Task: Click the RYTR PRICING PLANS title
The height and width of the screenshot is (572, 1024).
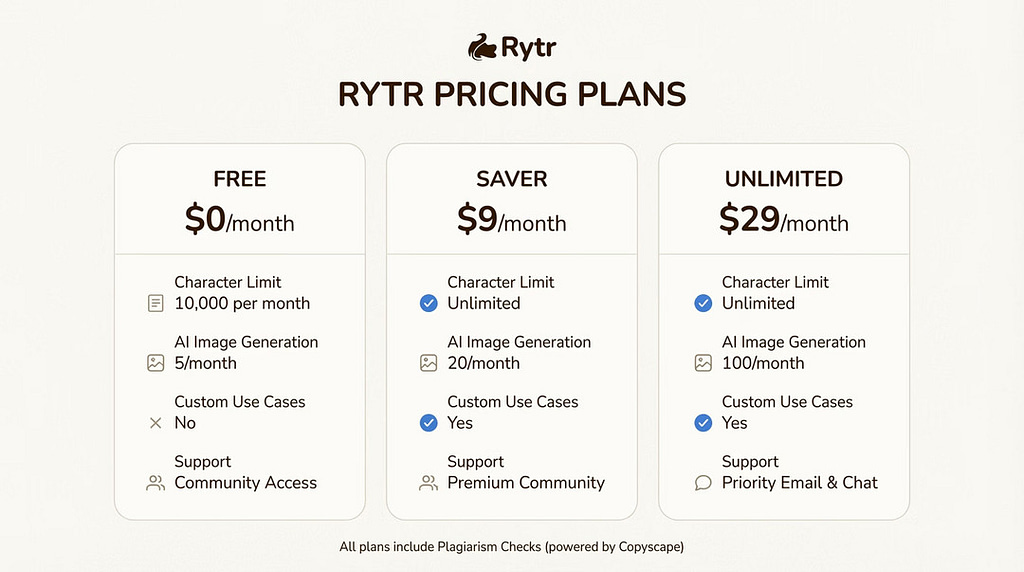Action: pyautogui.click(x=512, y=94)
